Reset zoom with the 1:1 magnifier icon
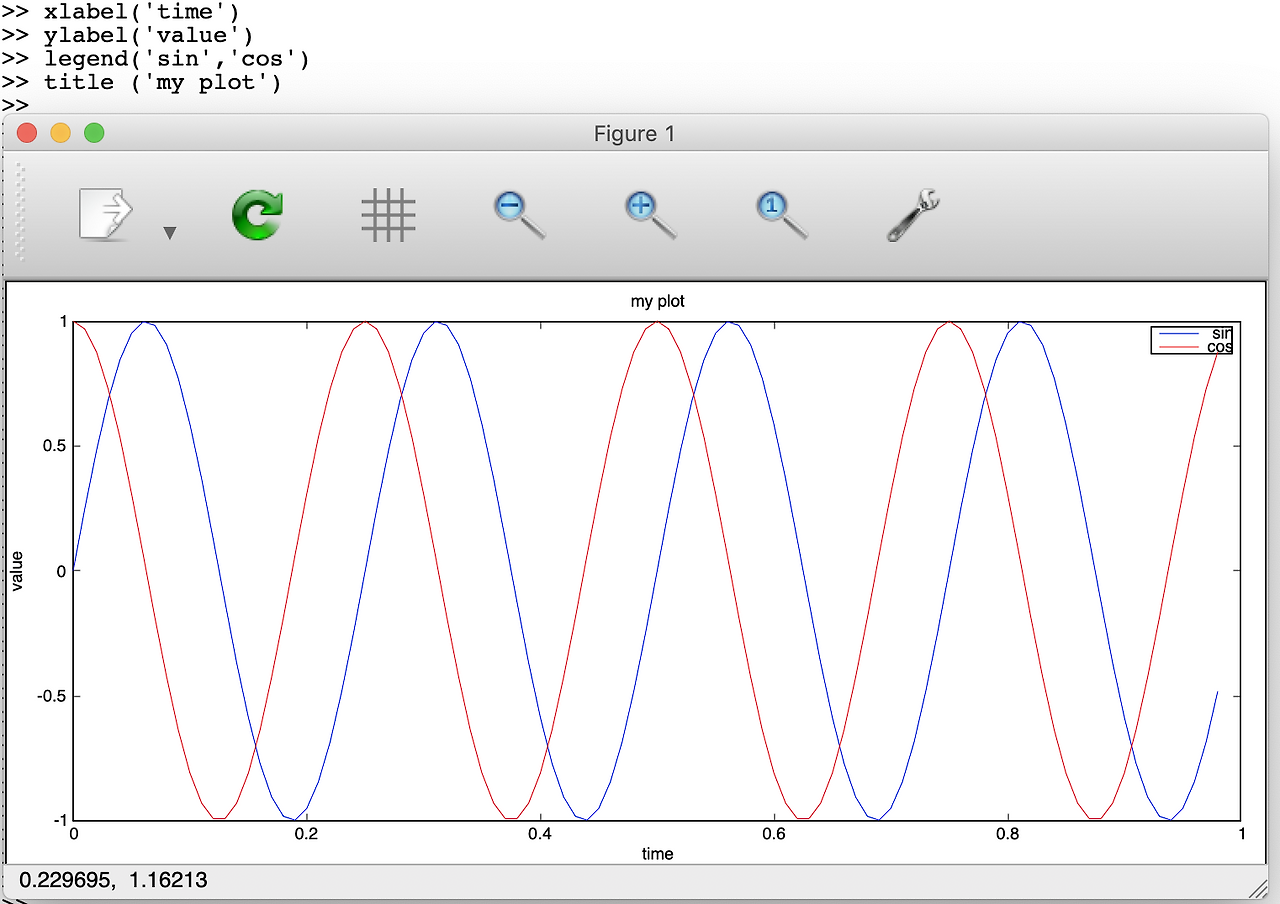This screenshot has height=904, width=1280. click(778, 213)
